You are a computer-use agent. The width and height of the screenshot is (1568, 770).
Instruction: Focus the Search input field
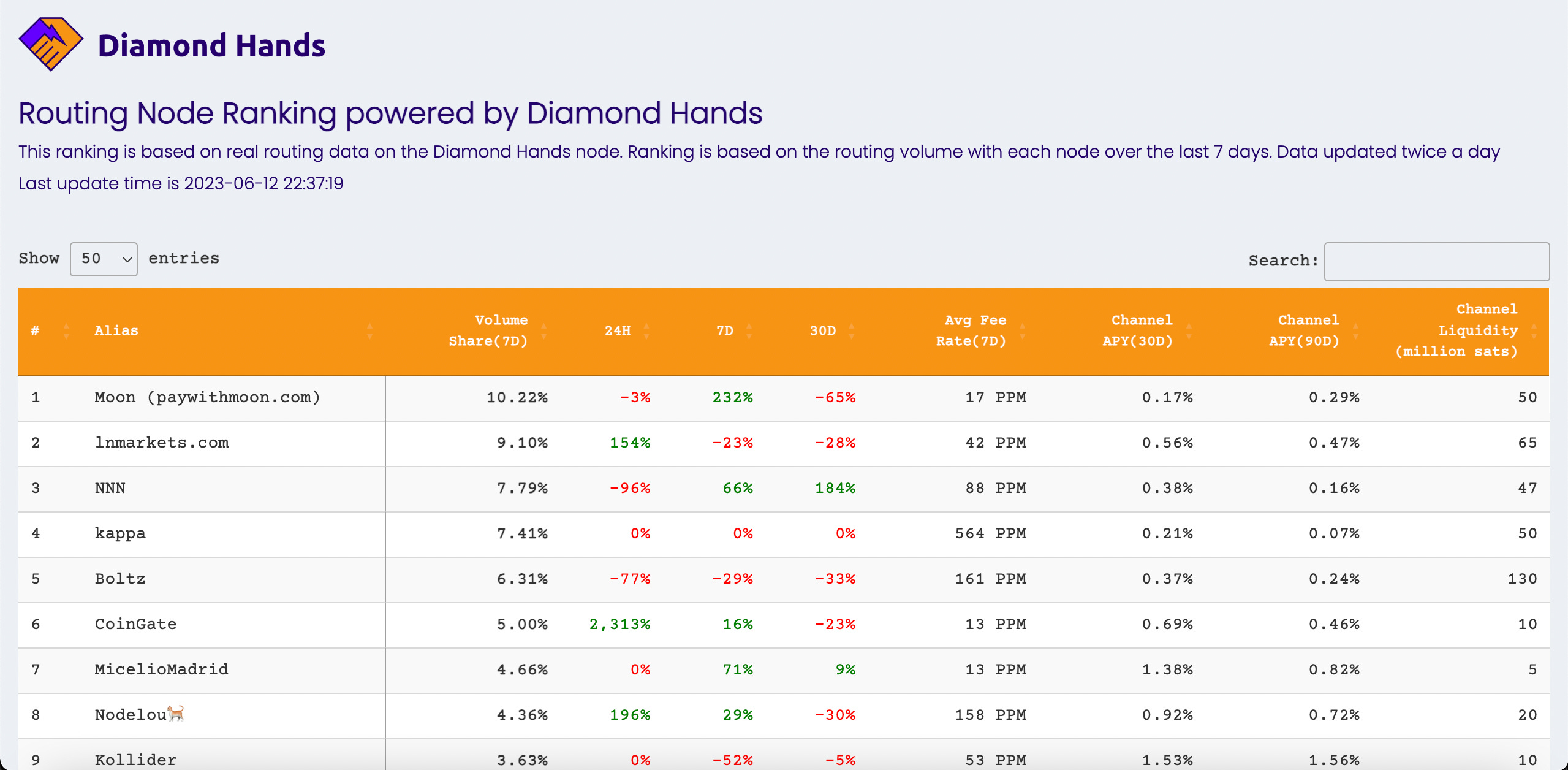[1436, 261]
